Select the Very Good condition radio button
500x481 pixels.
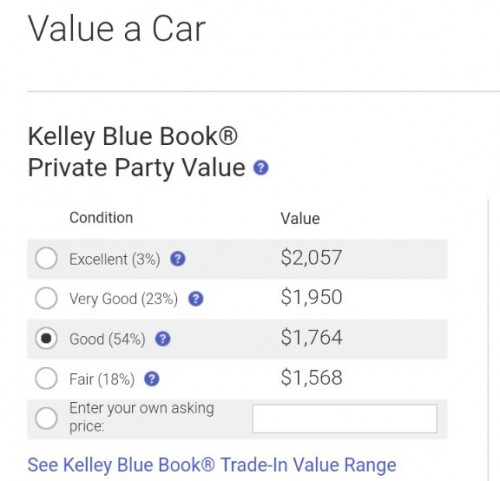(x=46, y=298)
